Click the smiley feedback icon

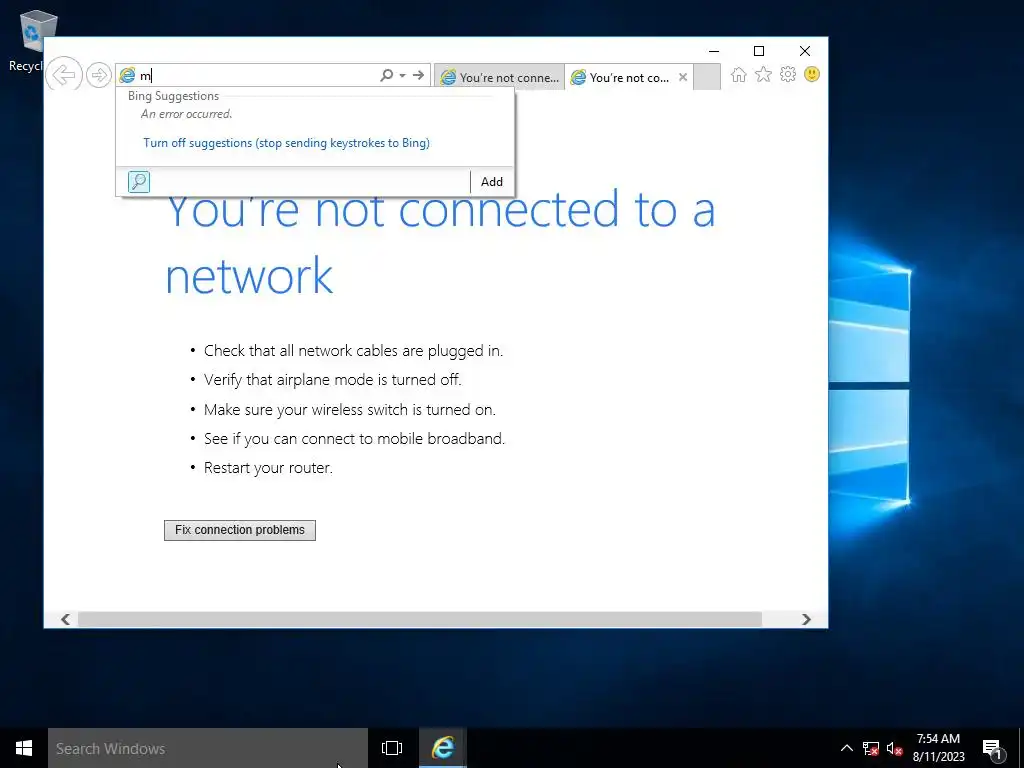click(812, 74)
